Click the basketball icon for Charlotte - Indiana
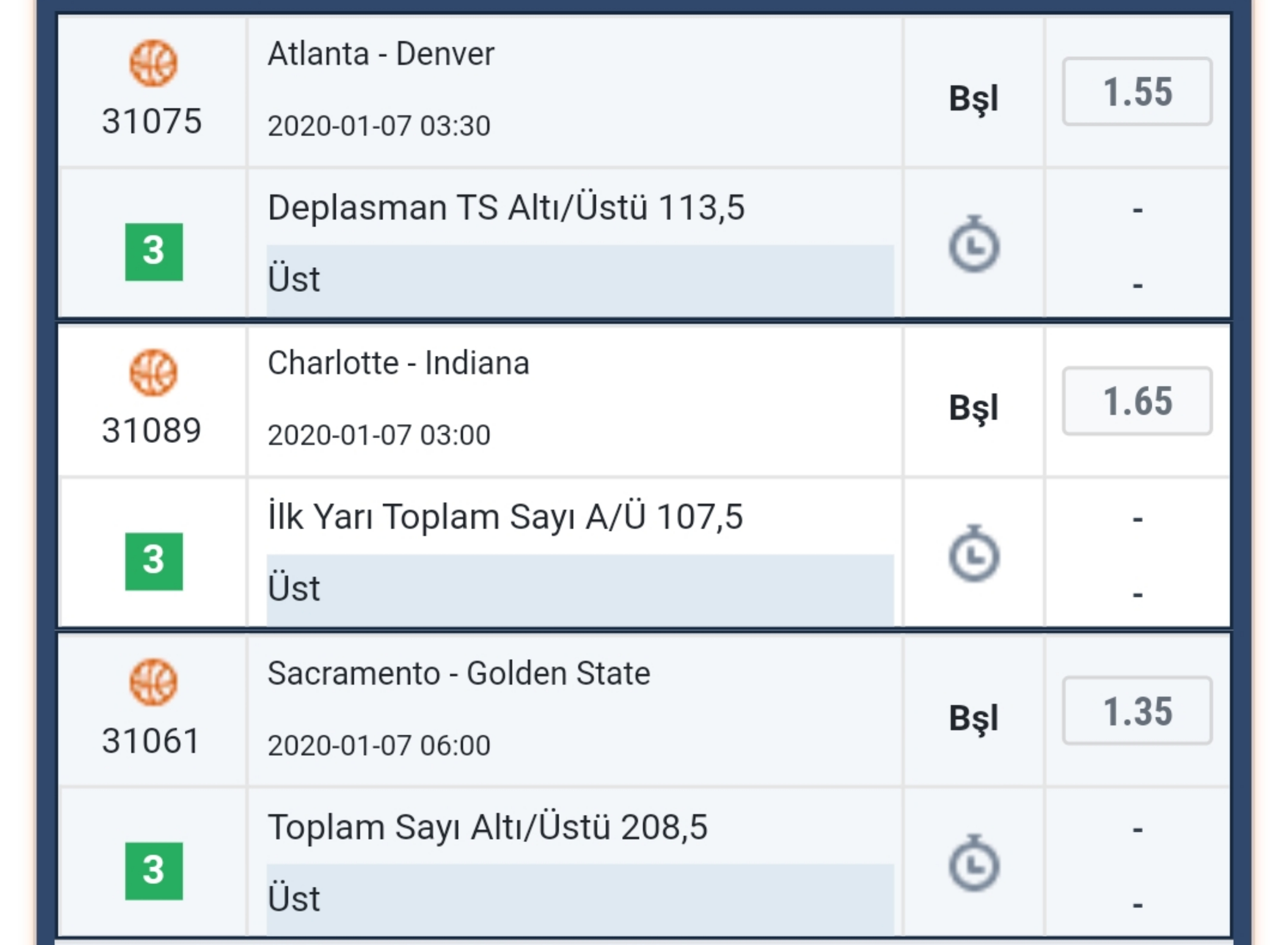Screen dimensions: 1288x945 pos(153,373)
